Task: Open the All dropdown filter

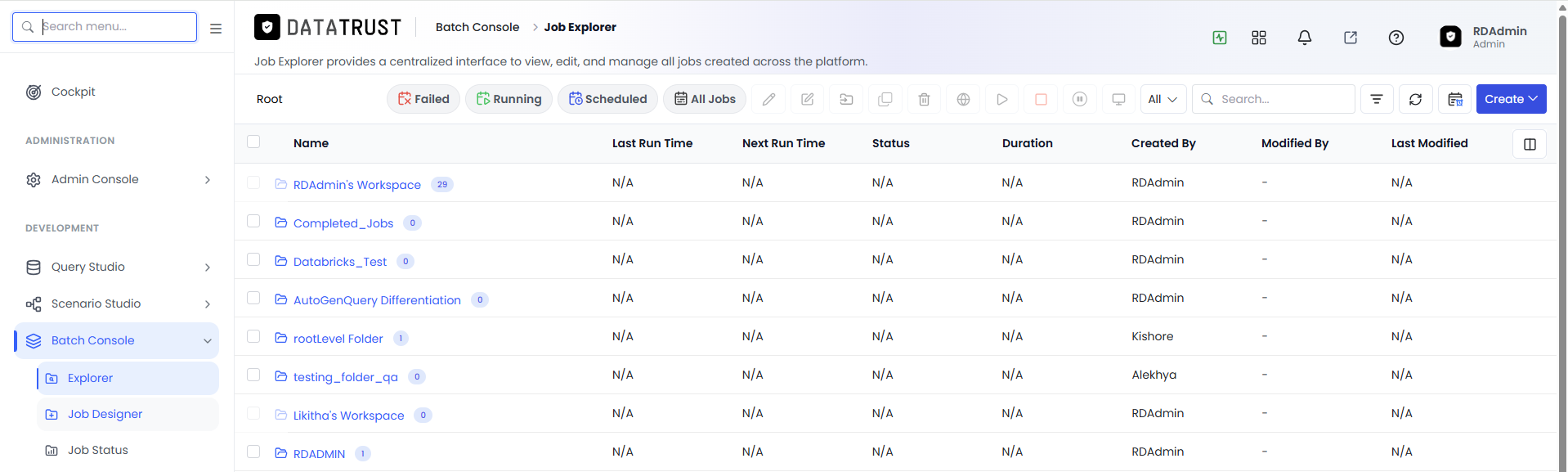Action: point(1163,99)
